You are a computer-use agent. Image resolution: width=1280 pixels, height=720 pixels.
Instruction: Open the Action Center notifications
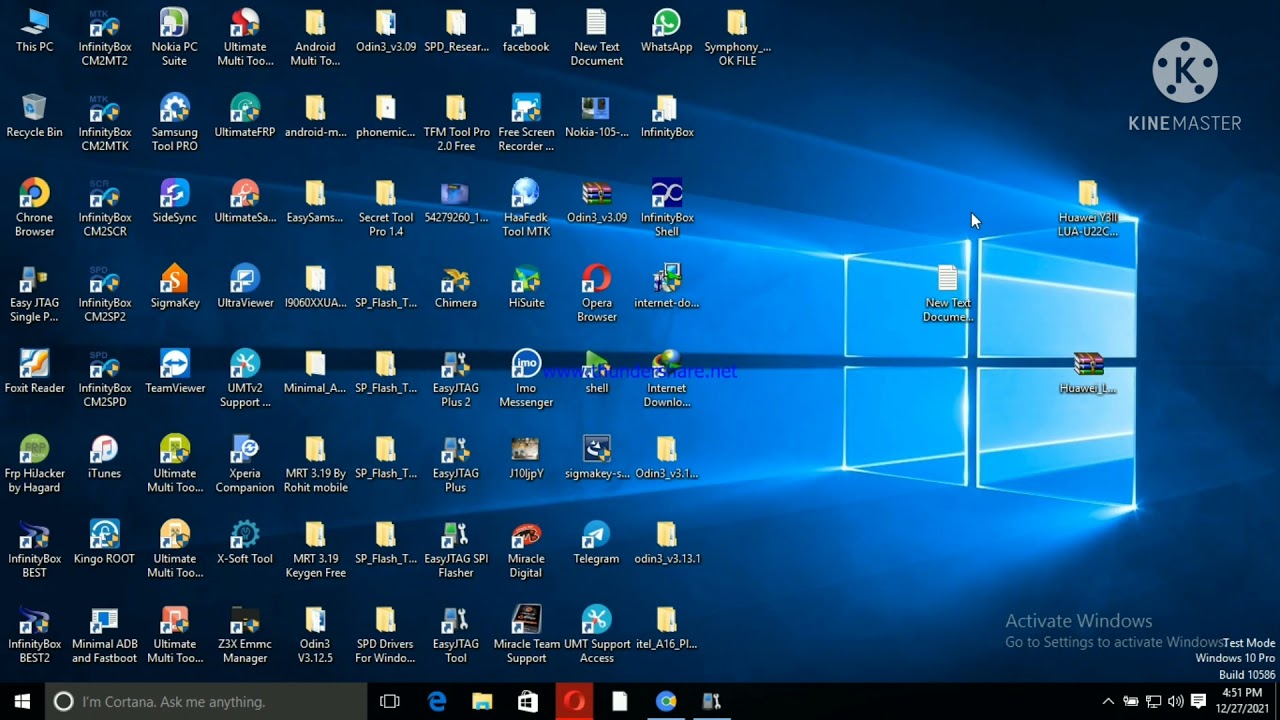pyautogui.click(x=1198, y=702)
